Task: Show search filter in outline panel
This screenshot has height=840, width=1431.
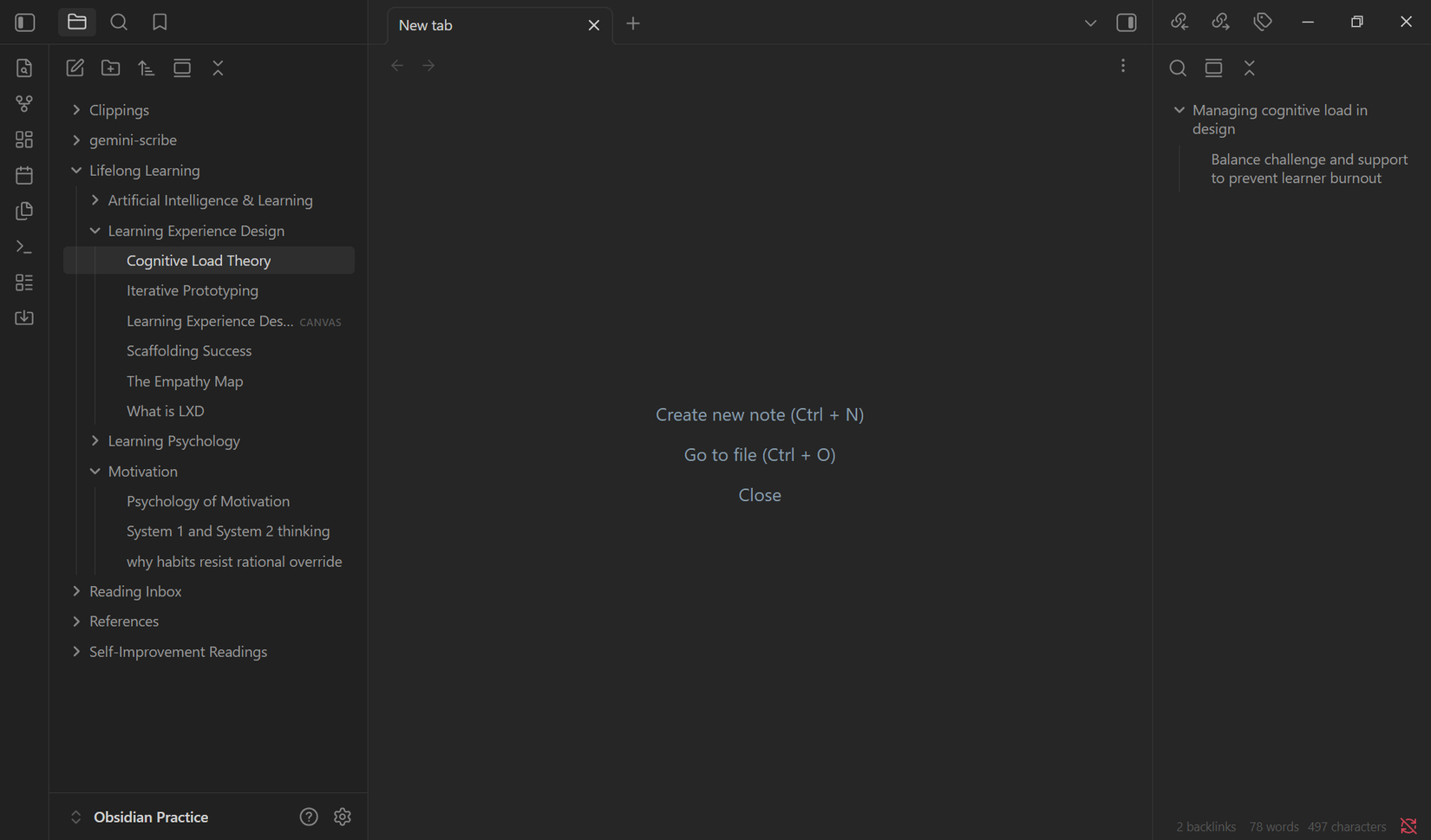Action: [x=1178, y=68]
